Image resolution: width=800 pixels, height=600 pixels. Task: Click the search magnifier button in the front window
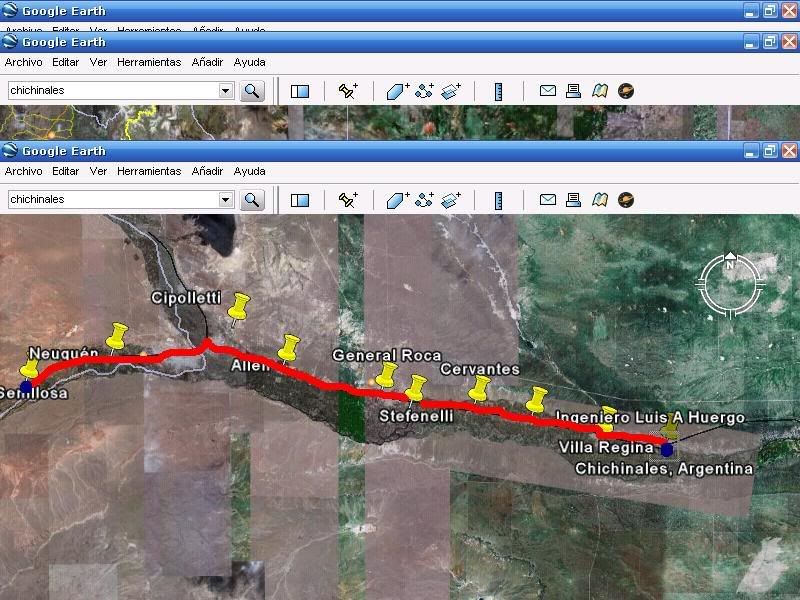[x=252, y=199]
